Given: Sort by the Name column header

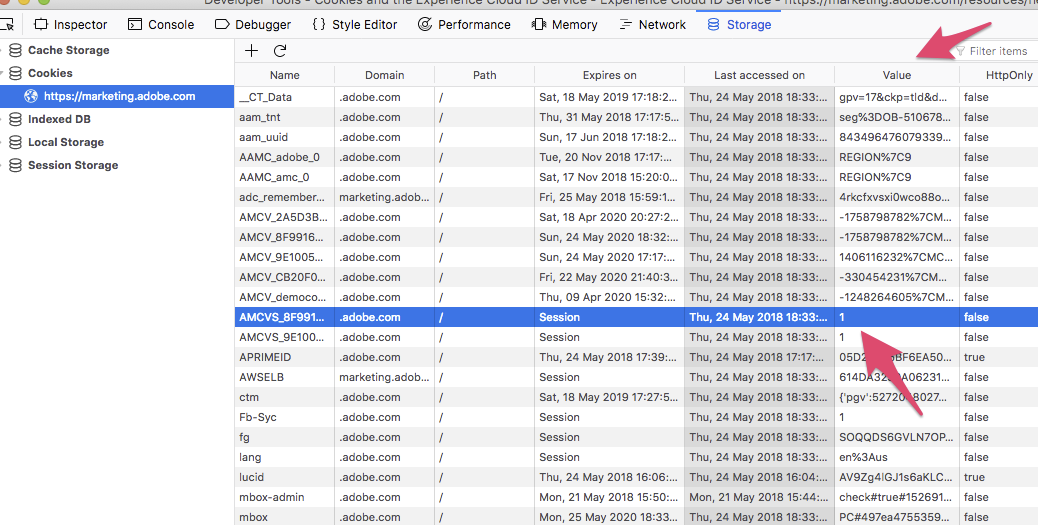Looking at the screenshot, I should tap(285, 75).
